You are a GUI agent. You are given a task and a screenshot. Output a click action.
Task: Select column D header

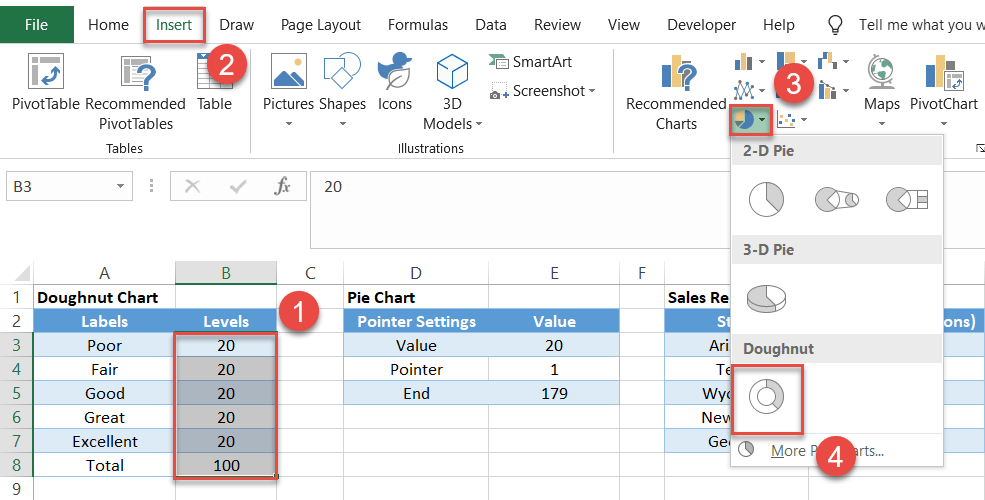tap(416, 273)
